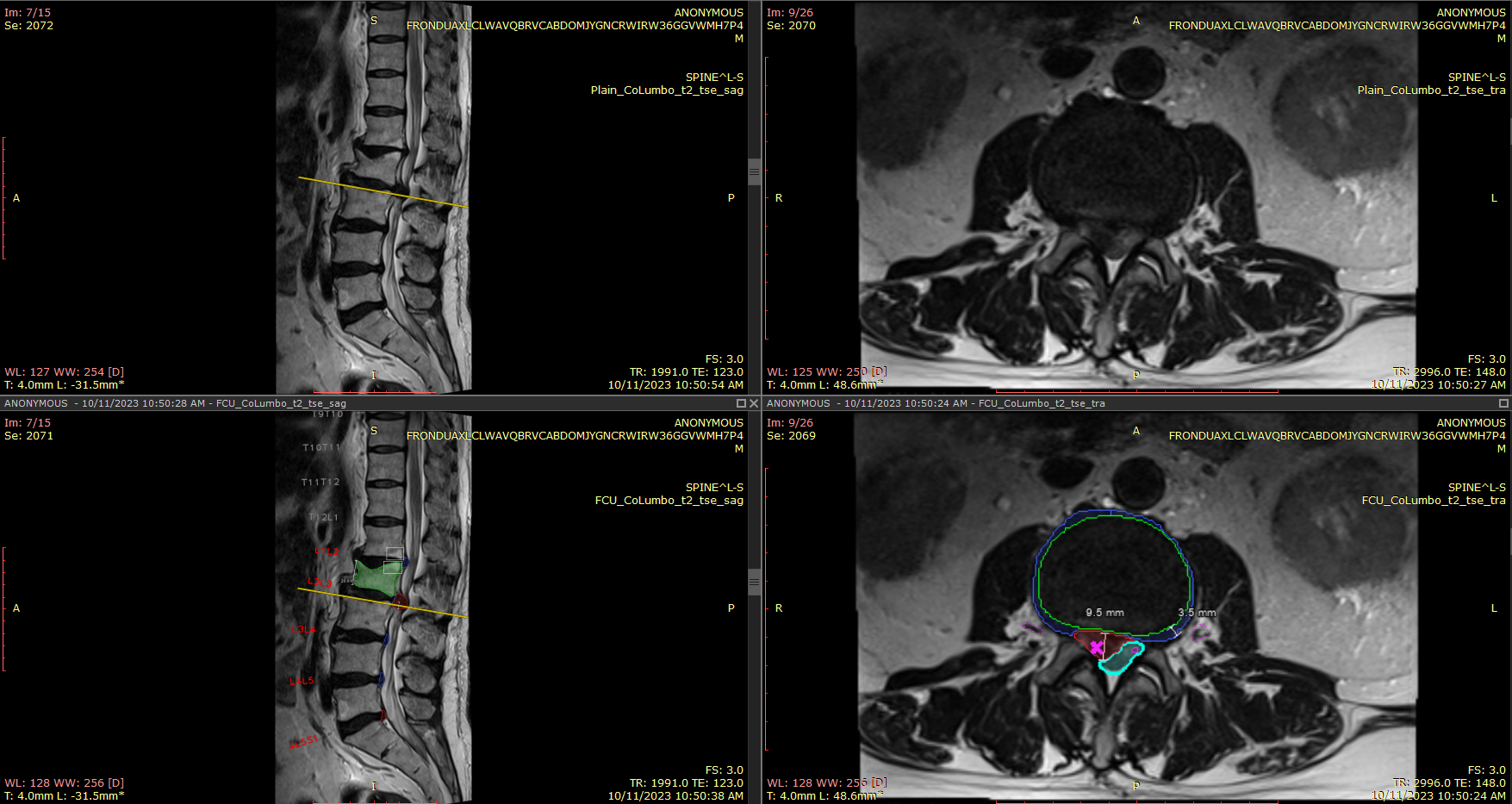
Task: Move the slice scrollbar handle of series 2072
Action: pos(754,171)
